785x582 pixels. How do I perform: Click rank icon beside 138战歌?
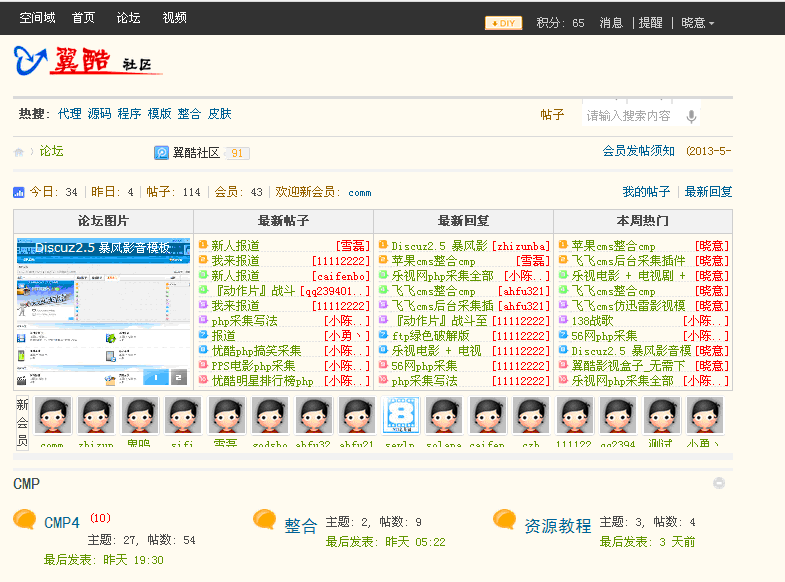pos(563,320)
